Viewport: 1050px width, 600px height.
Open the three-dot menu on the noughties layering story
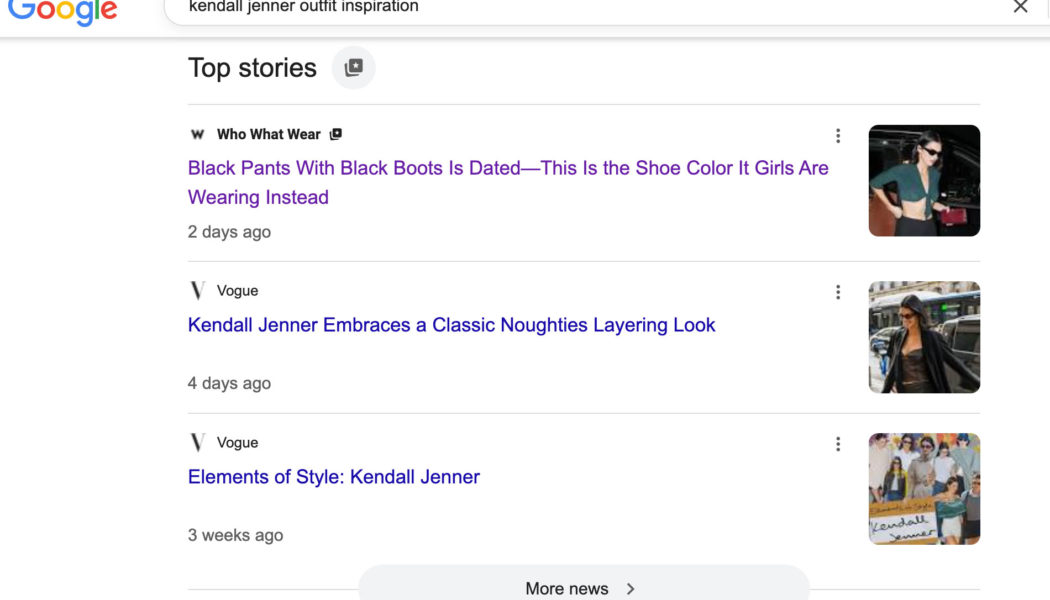point(838,291)
